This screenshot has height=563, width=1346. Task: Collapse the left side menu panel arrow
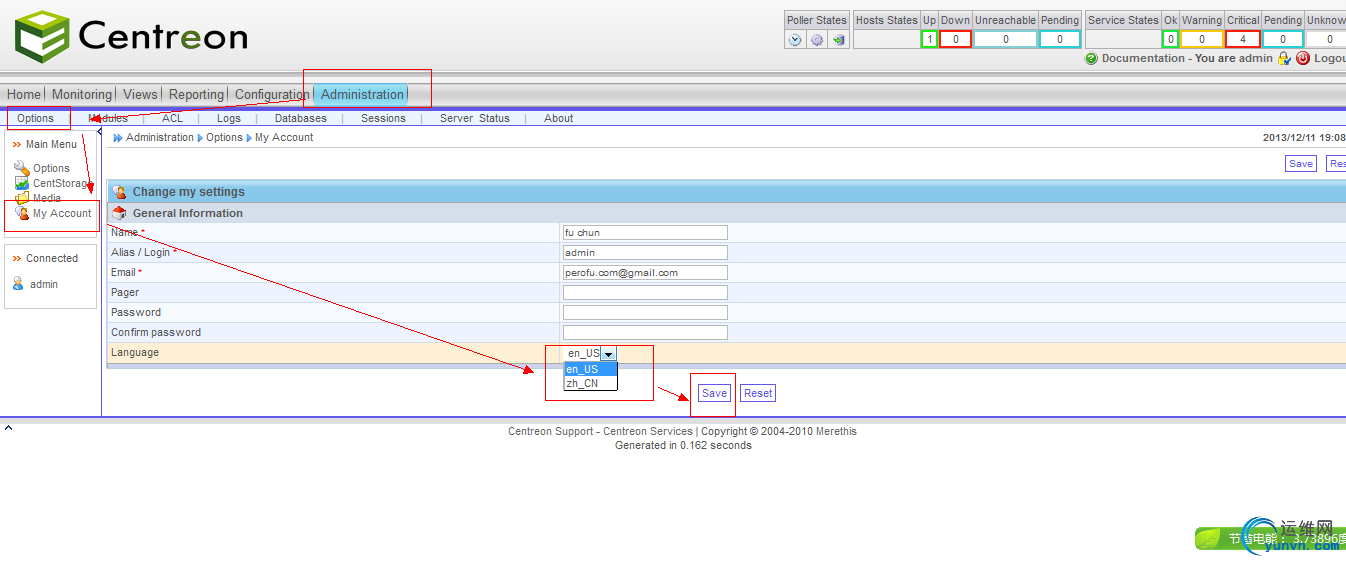[99, 131]
